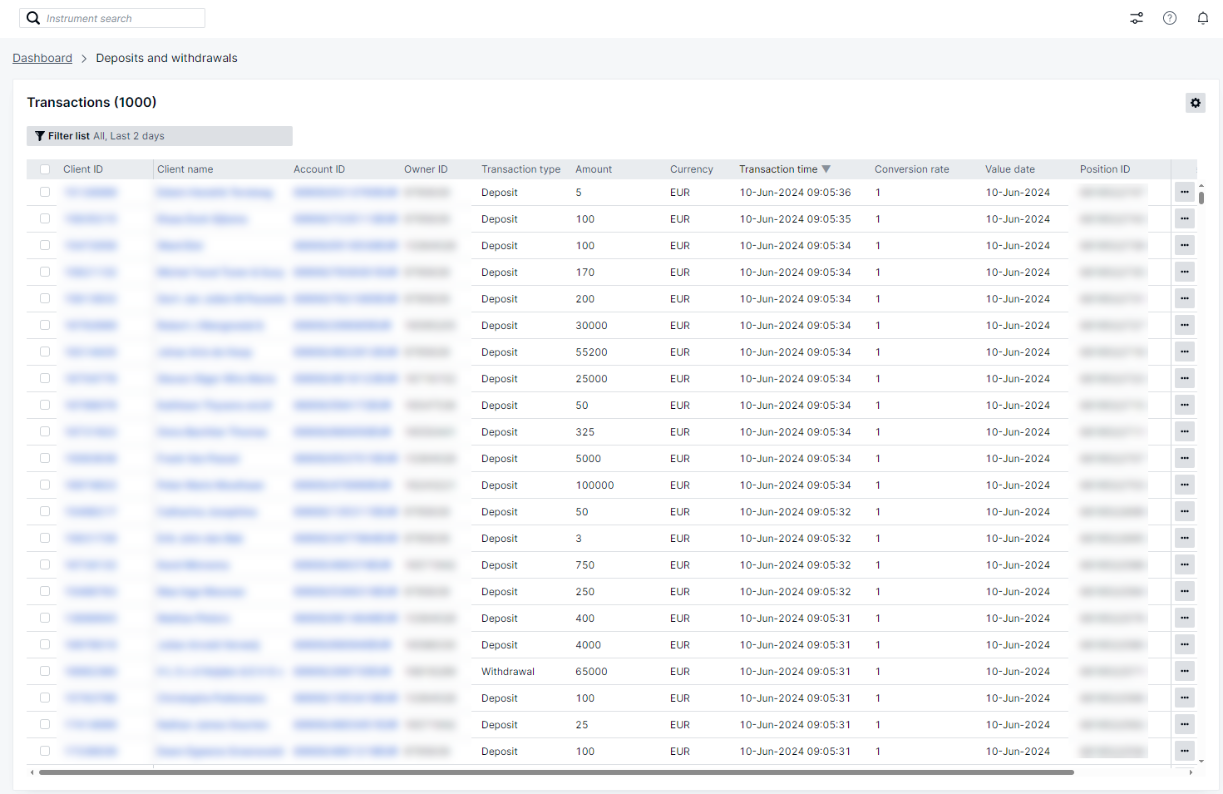
Task: Go to Dashboard breadcrumb link
Action: click(x=42, y=58)
